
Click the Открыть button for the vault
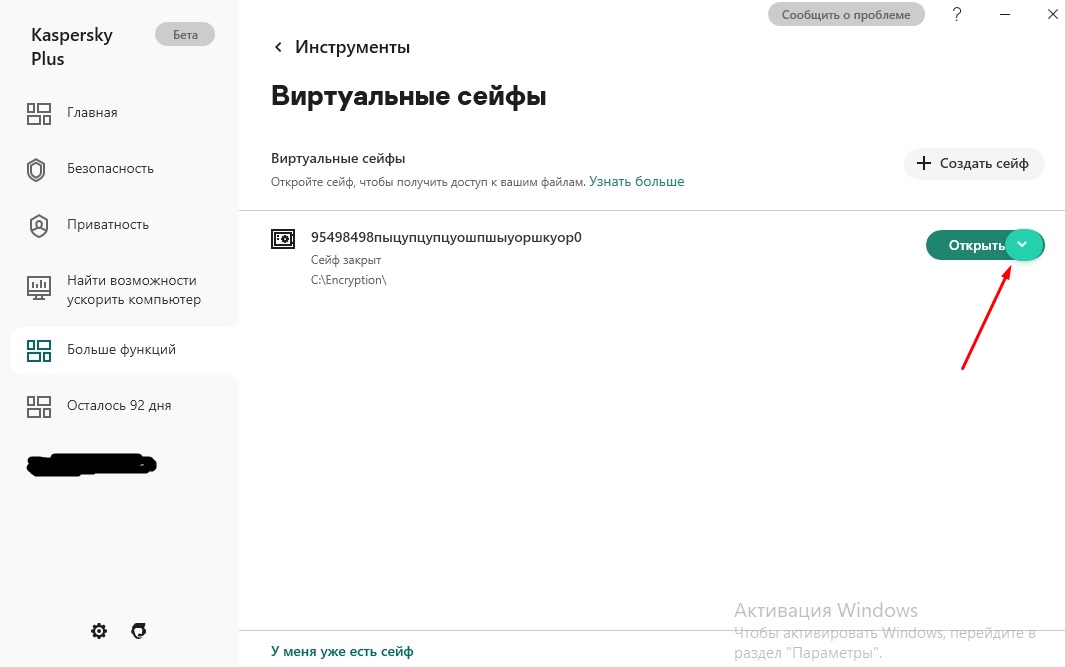[968, 245]
